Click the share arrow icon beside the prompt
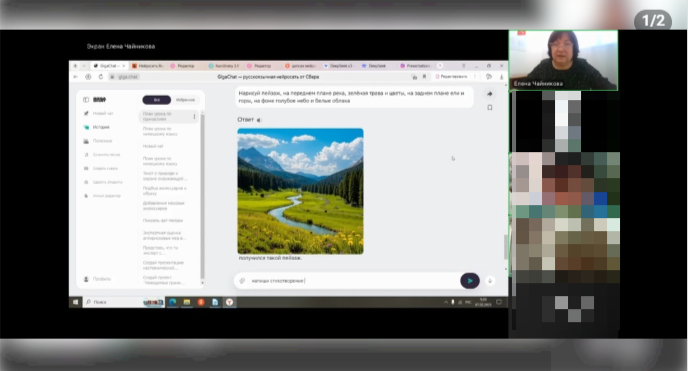 pyautogui.click(x=490, y=94)
